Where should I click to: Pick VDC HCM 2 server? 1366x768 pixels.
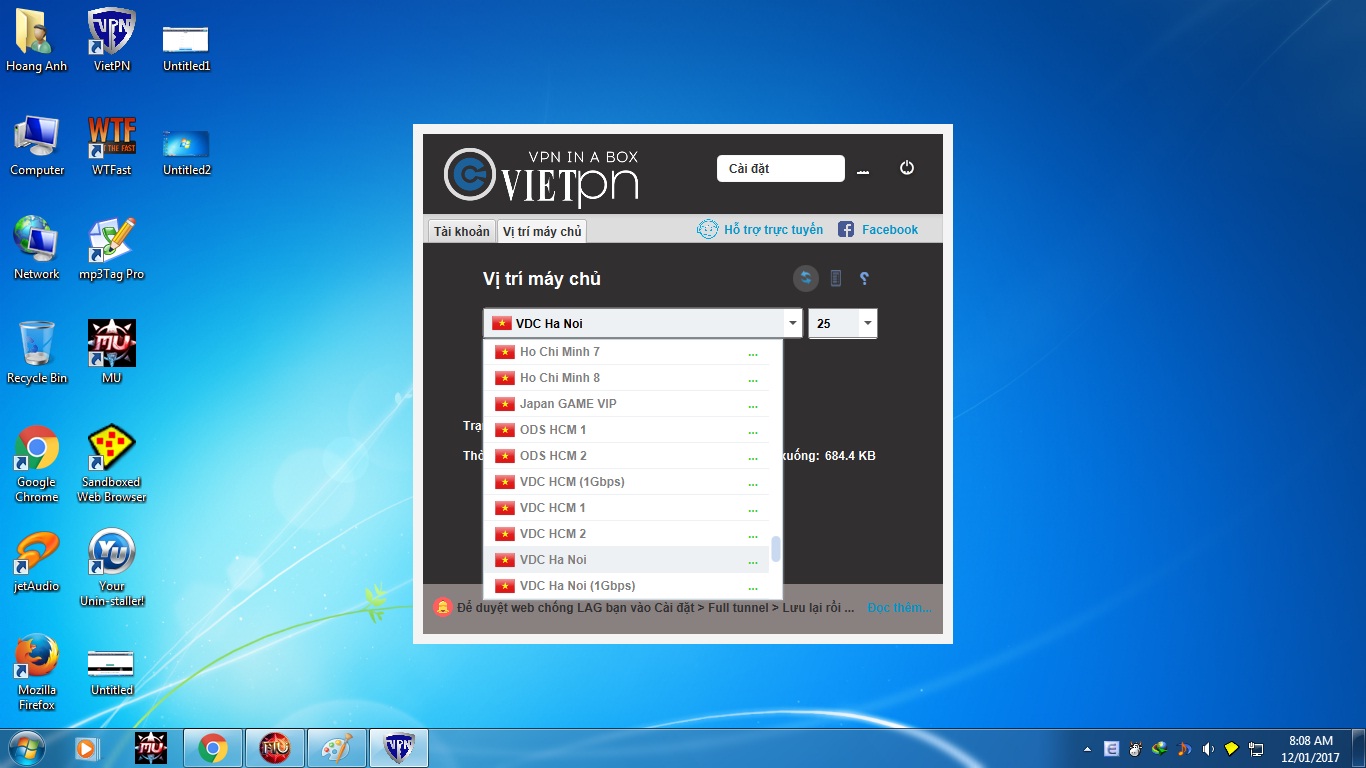coord(627,534)
